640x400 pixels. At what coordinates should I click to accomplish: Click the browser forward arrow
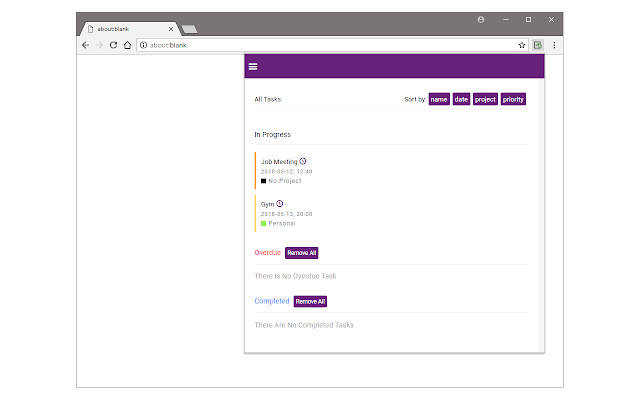[99, 45]
